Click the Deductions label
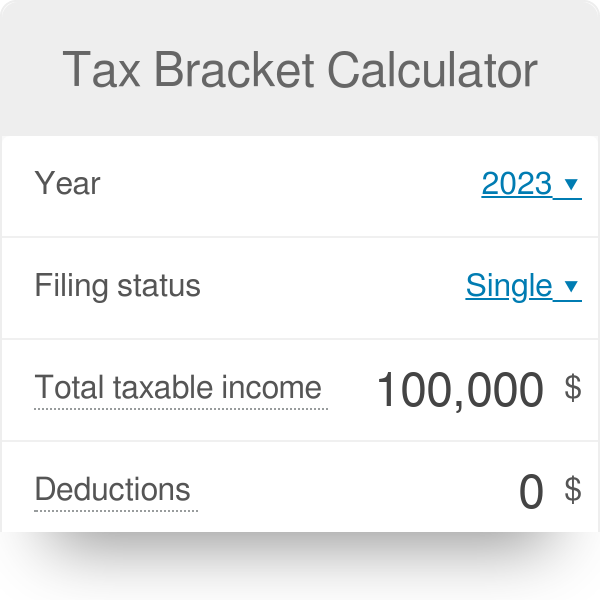Image resolution: width=600 pixels, height=600 pixels. 112,490
